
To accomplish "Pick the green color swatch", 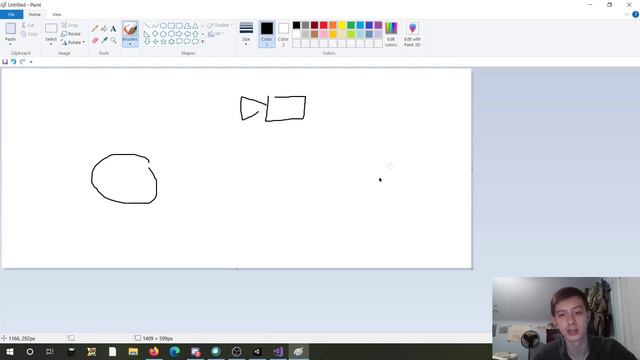I will [351, 25].
